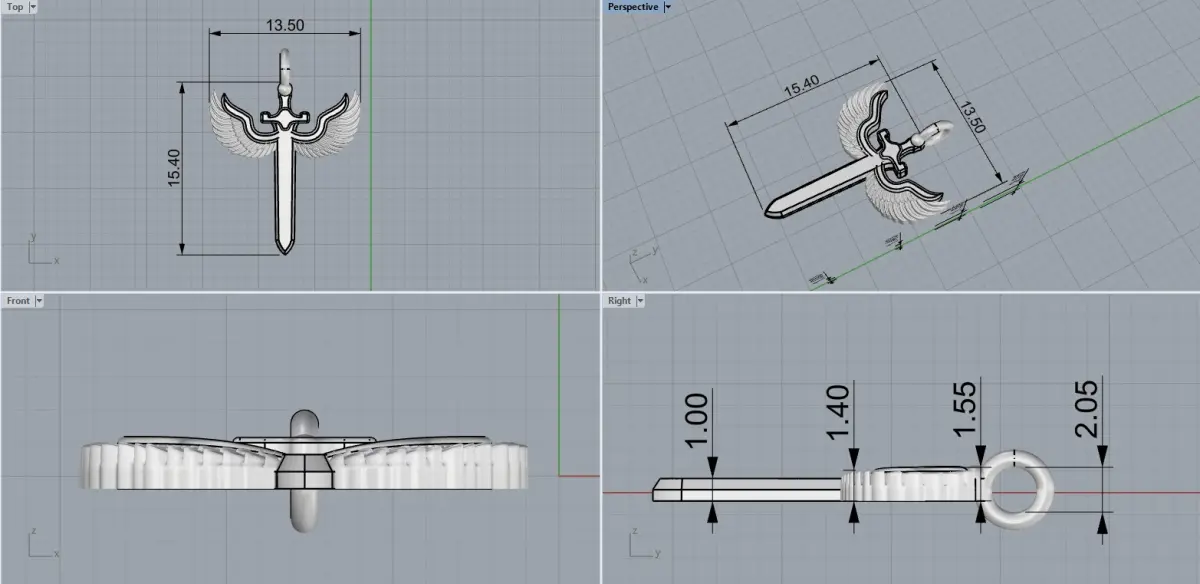Viewport: 1200px width, 584px height.
Task: Open the Right viewport dropdown arrow
Action: click(x=640, y=300)
